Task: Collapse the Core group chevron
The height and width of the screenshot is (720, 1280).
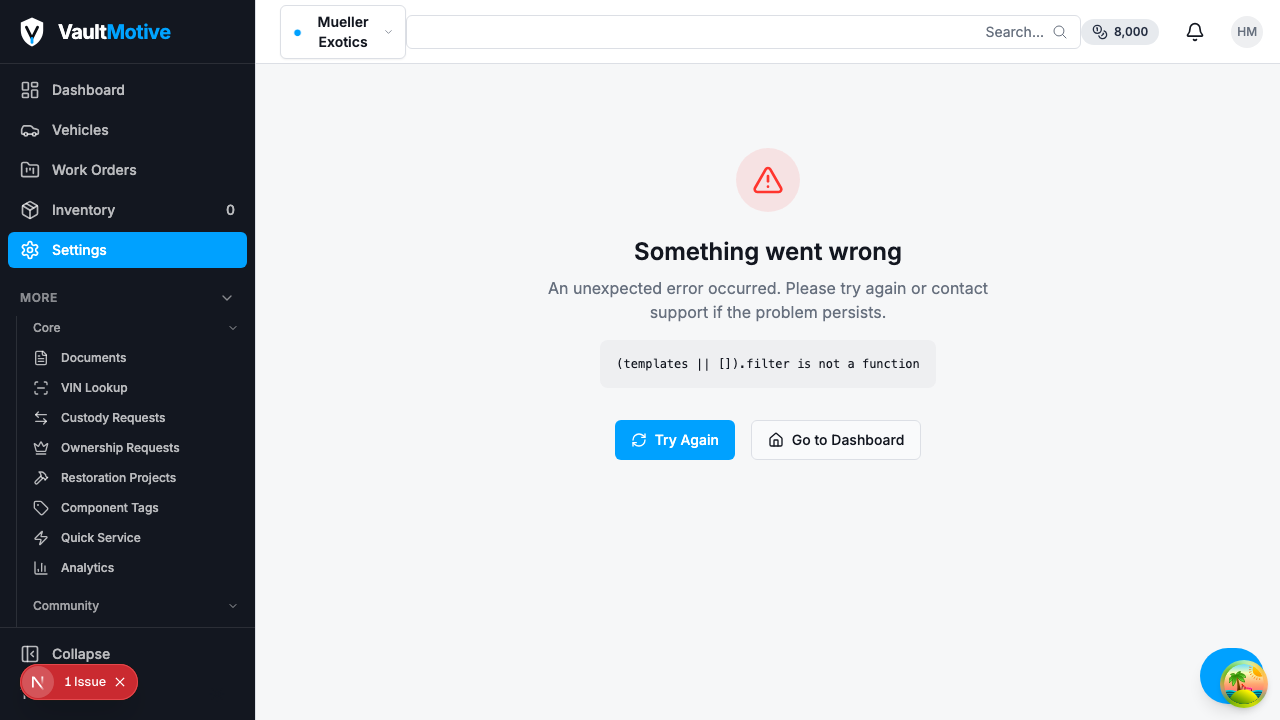Action: pyautogui.click(x=233, y=328)
